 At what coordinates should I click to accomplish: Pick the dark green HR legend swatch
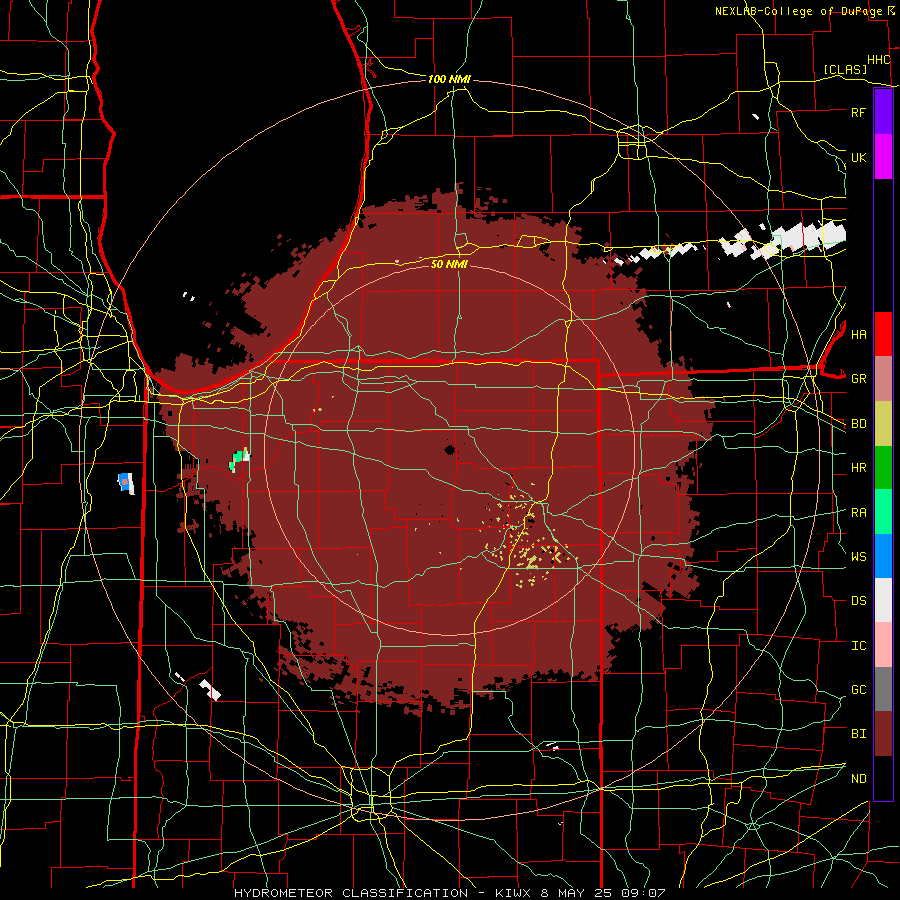tap(883, 468)
